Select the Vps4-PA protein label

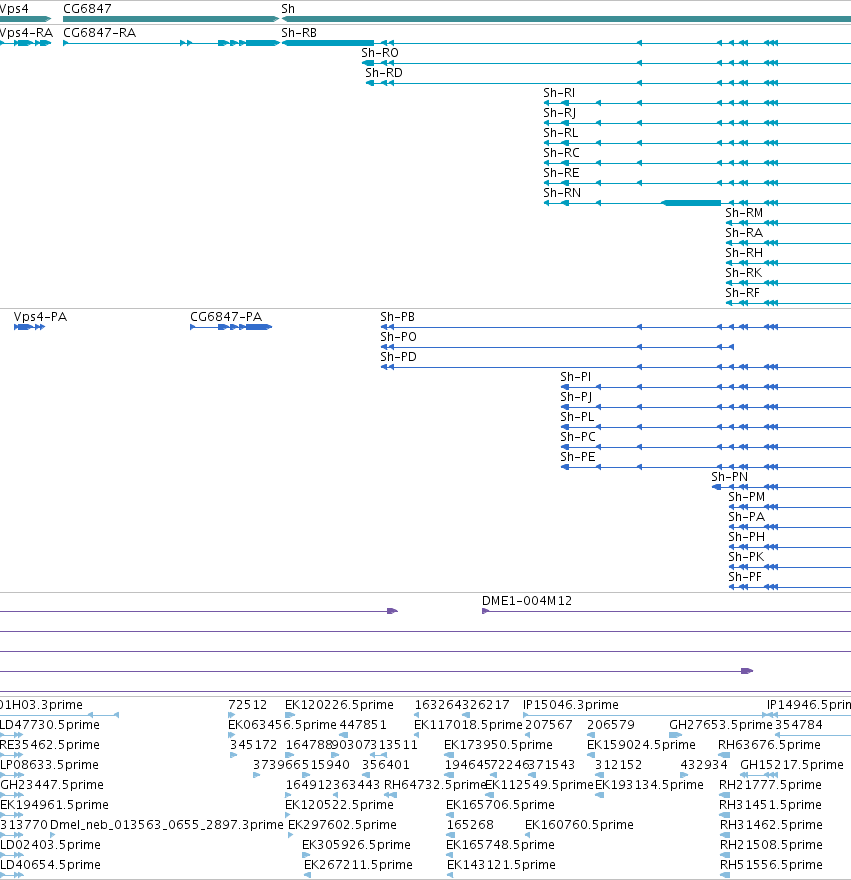tap(40, 317)
